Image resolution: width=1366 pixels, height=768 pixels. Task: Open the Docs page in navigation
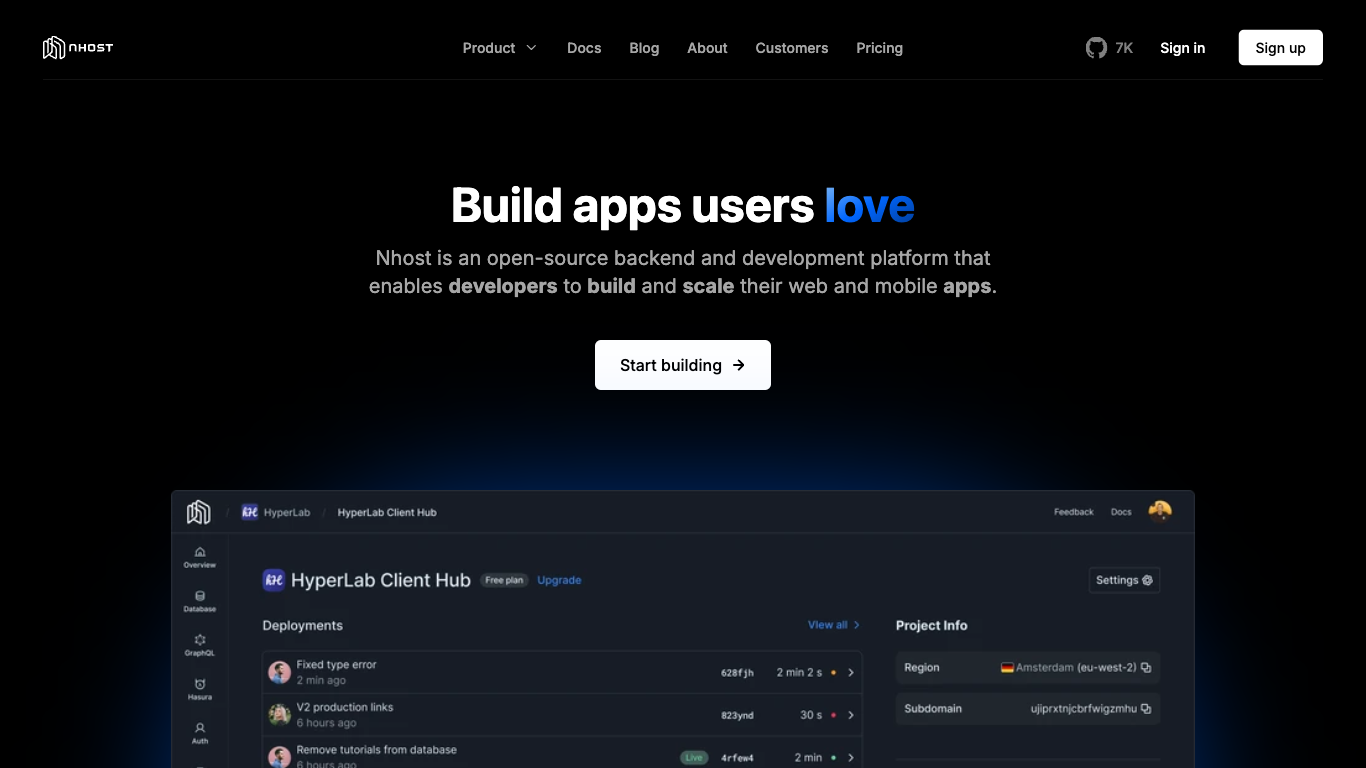[x=584, y=48]
